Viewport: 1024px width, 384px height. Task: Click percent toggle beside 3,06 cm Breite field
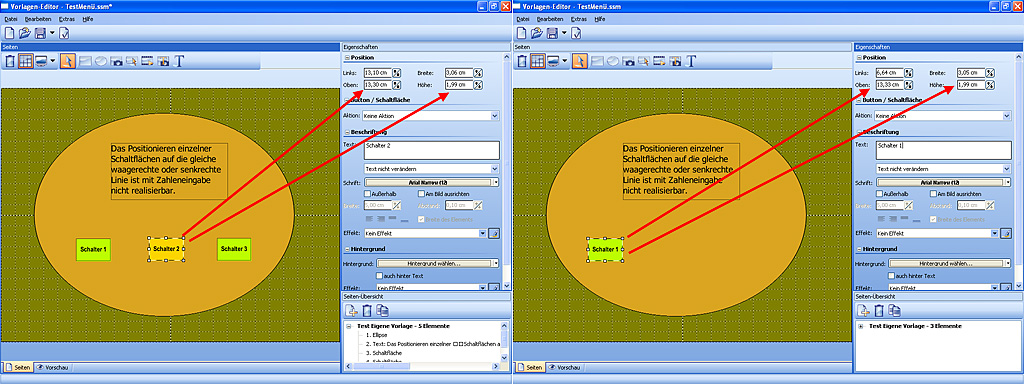[x=478, y=72]
